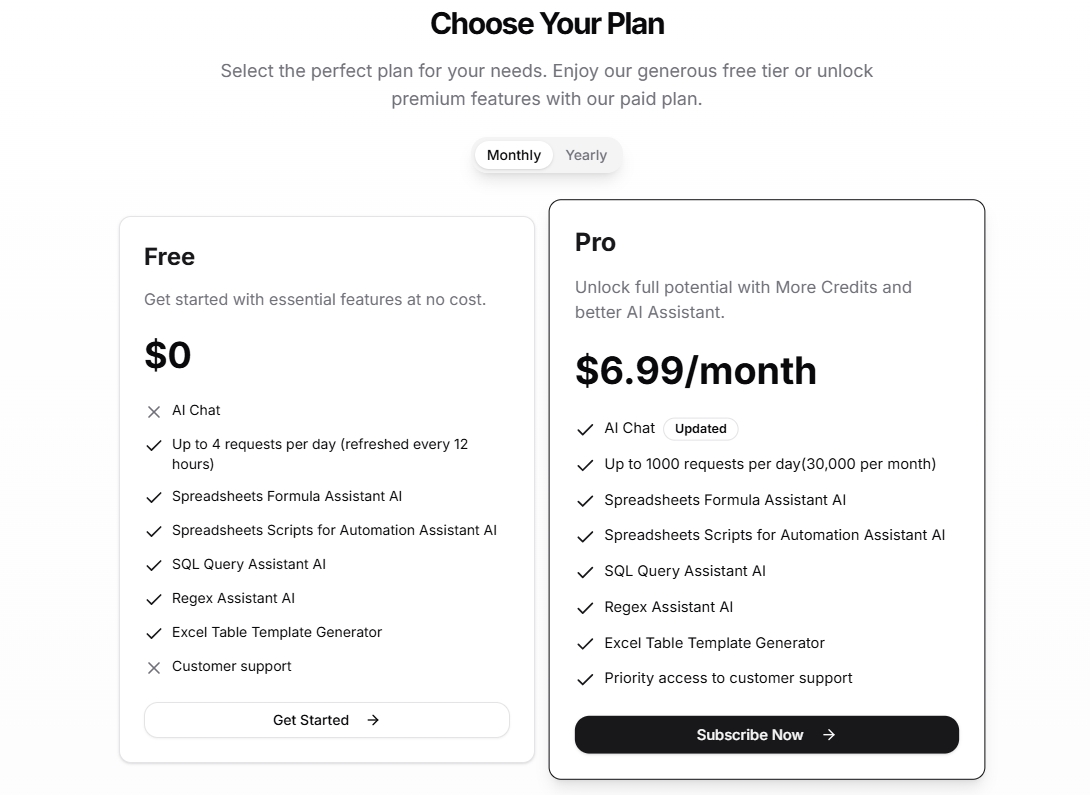
Task: Click the Pro Spreadsheets Formula Assistant checkmark
Action: pos(586,502)
